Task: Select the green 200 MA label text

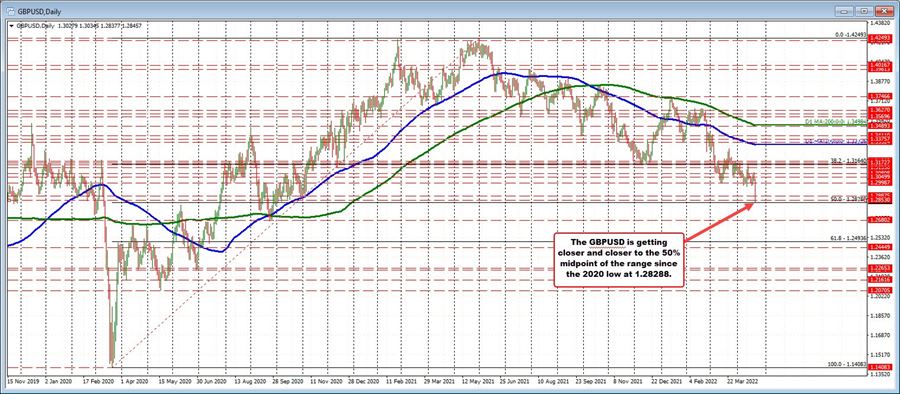Action: [835, 122]
